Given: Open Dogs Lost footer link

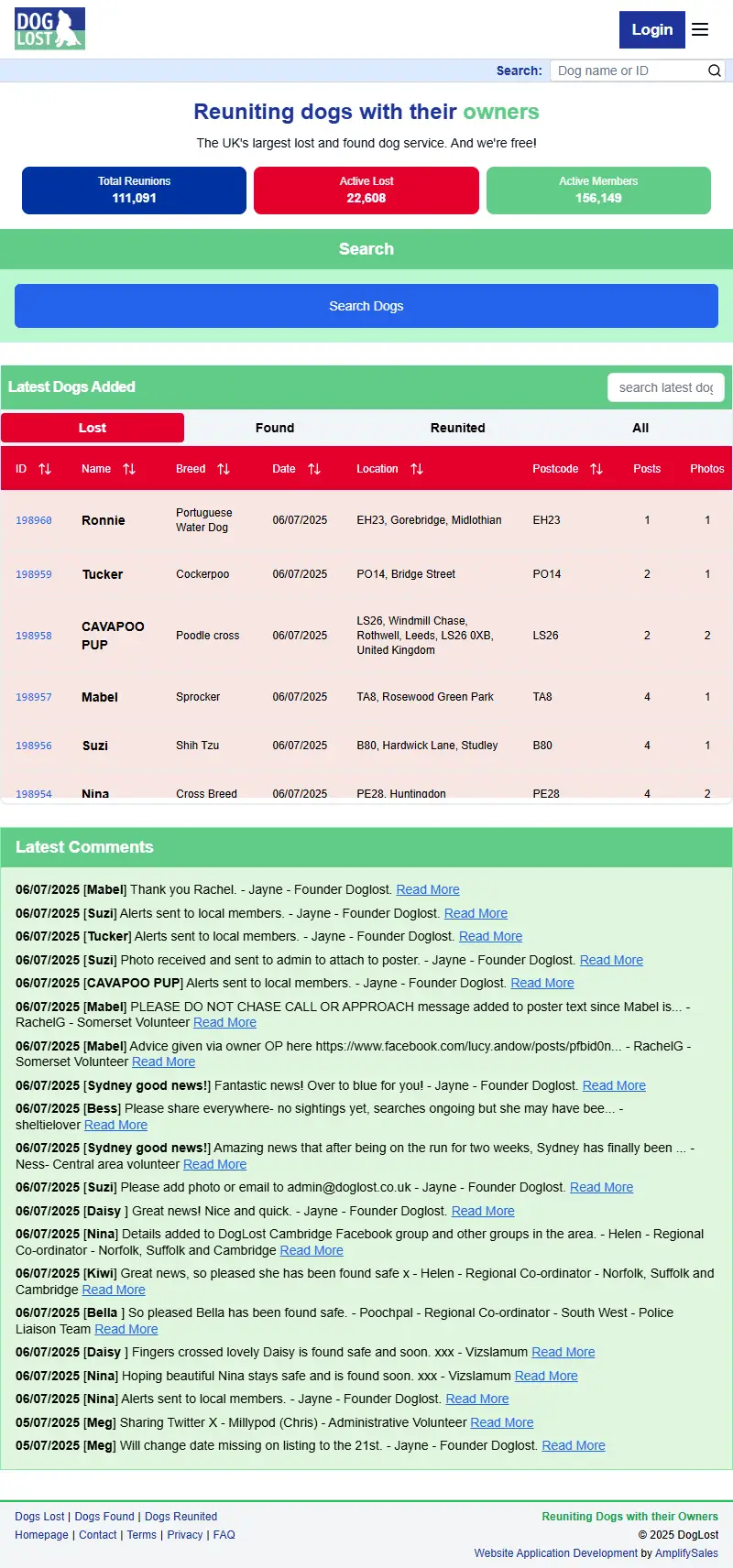Looking at the screenshot, I should coord(39,1517).
